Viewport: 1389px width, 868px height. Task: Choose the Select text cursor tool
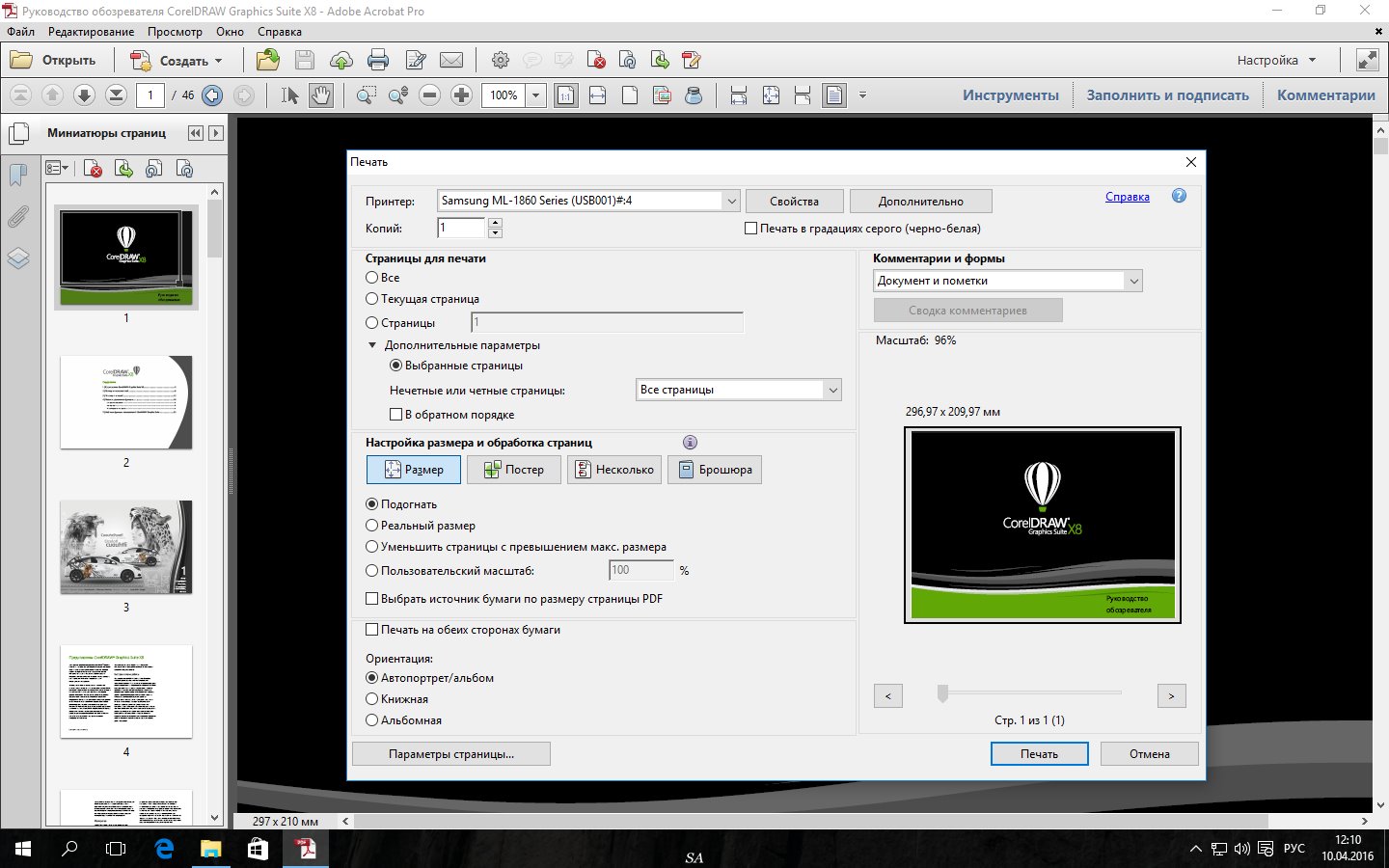pyautogui.click(x=289, y=95)
